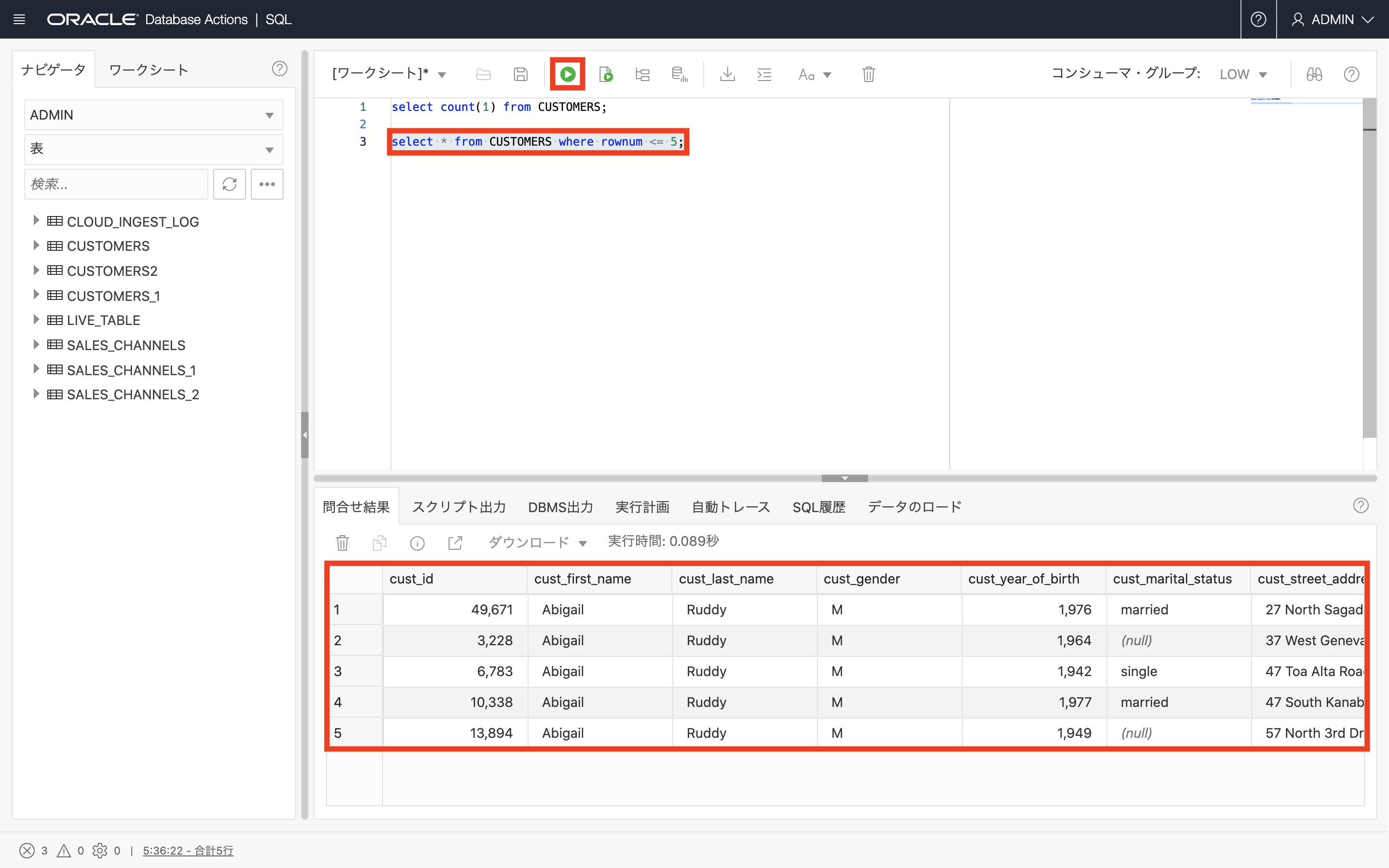Viewport: 1389px width, 868px height.
Task: Click the Autotrace toolbar icon
Action: tap(679, 74)
